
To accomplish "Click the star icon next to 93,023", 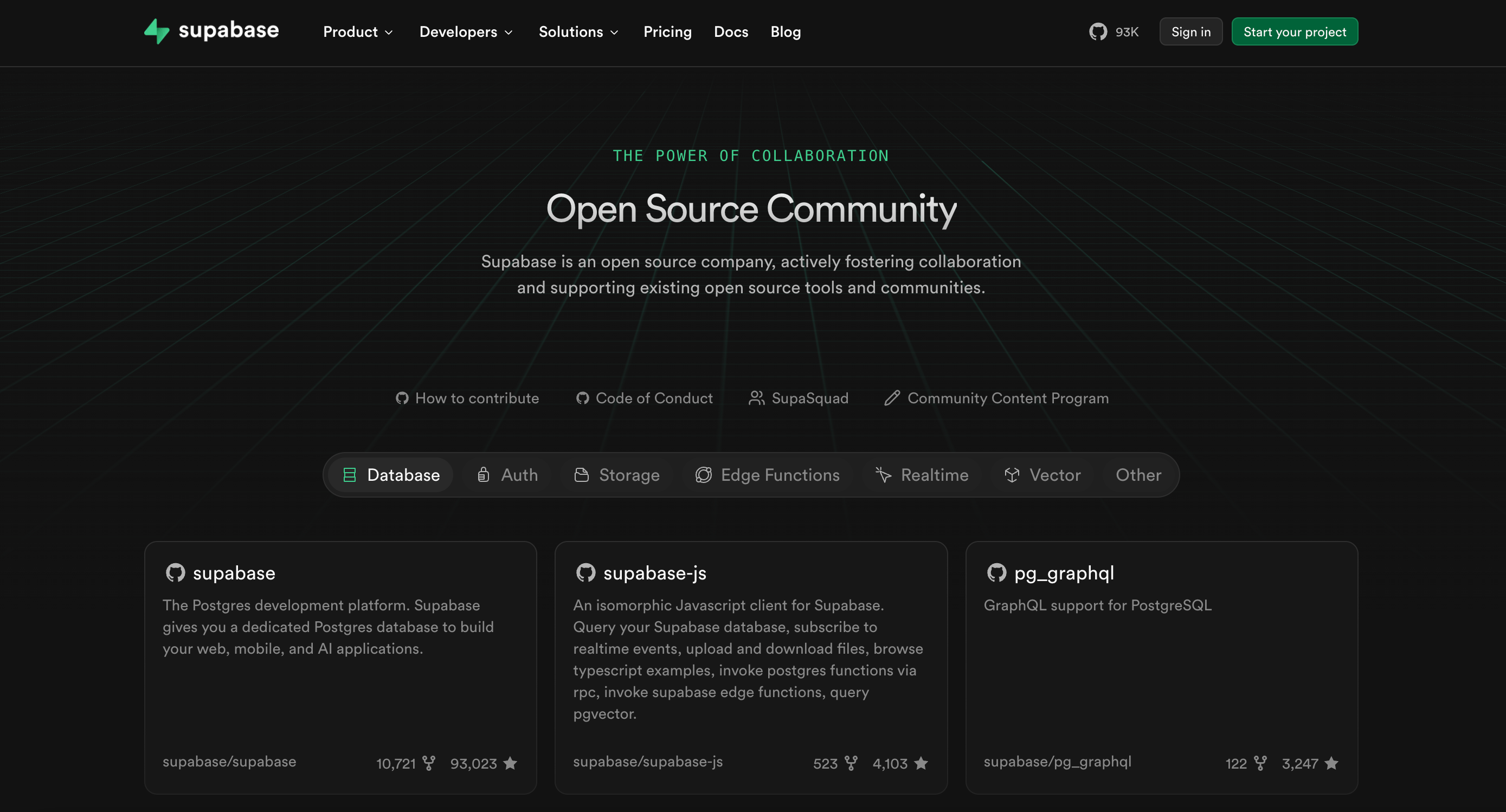I will [x=510, y=763].
